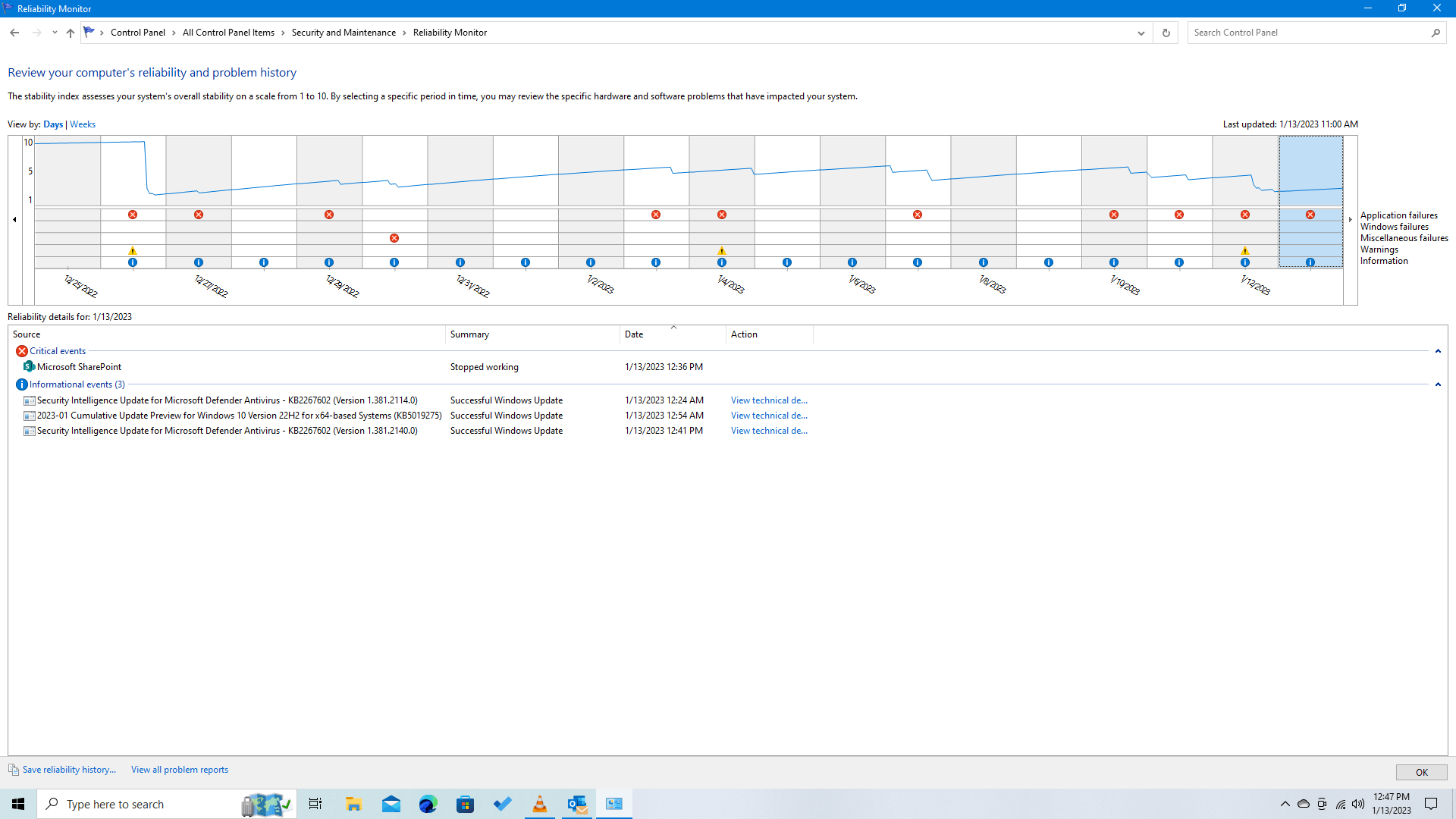
Task: Click the 12/25/2022 date label on chart
Action: 81,287
